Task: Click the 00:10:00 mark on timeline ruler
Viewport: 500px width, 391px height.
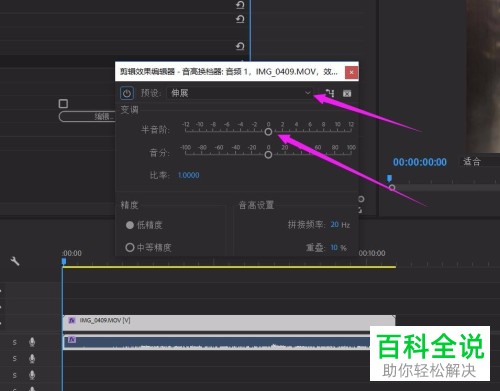Action: pos(372,253)
